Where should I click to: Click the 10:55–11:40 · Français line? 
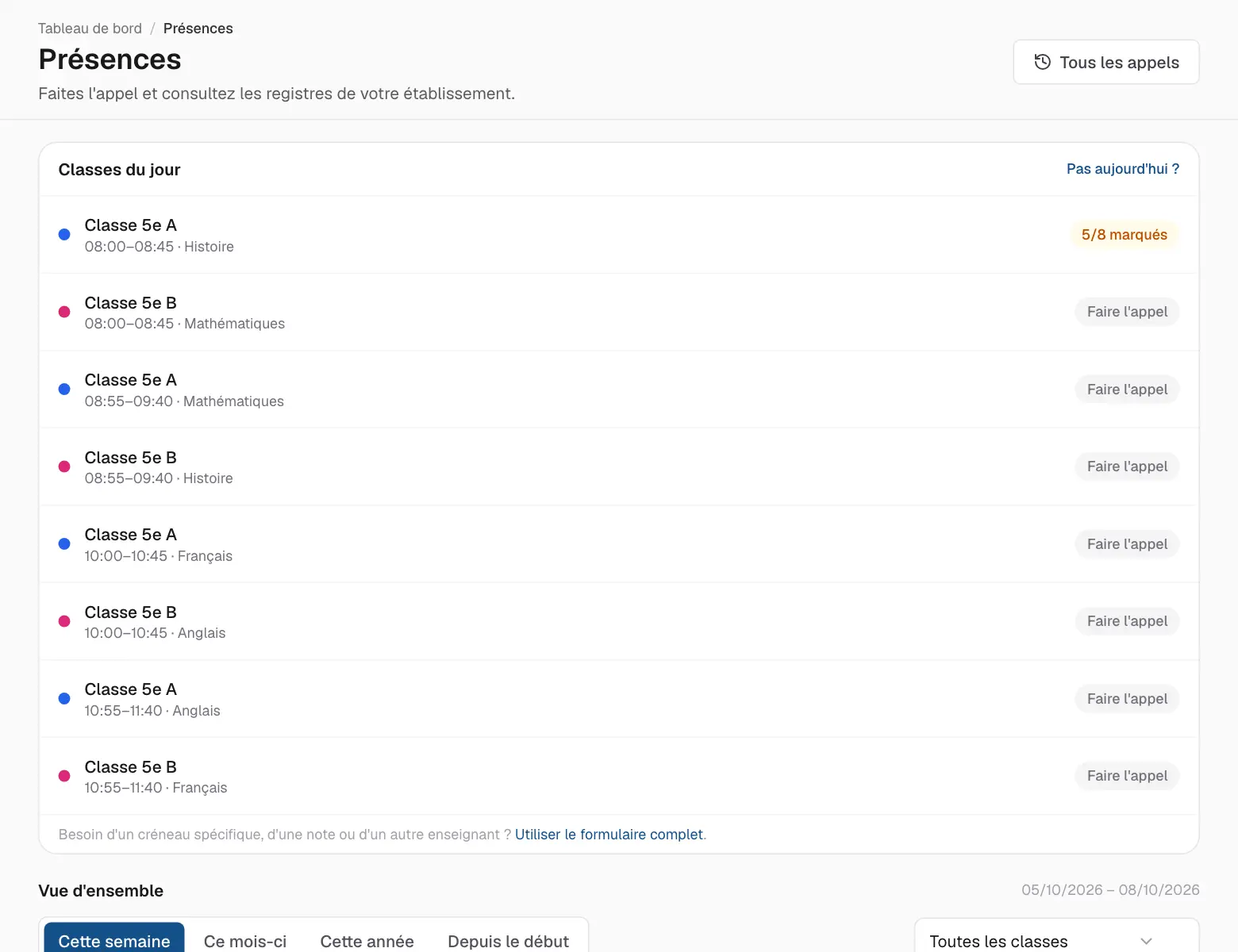[x=156, y=788]
